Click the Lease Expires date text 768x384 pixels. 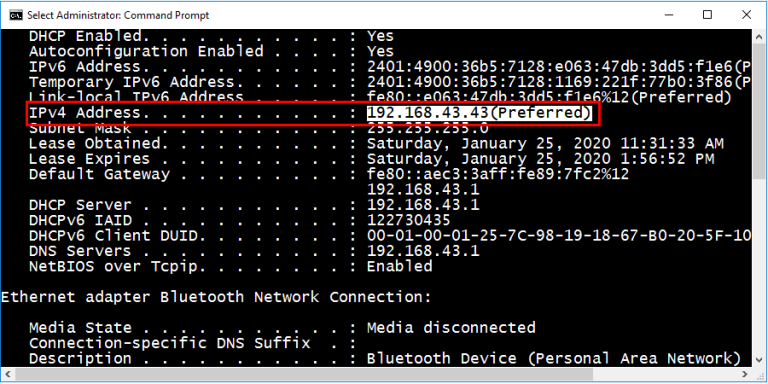(x=541, y=159)
